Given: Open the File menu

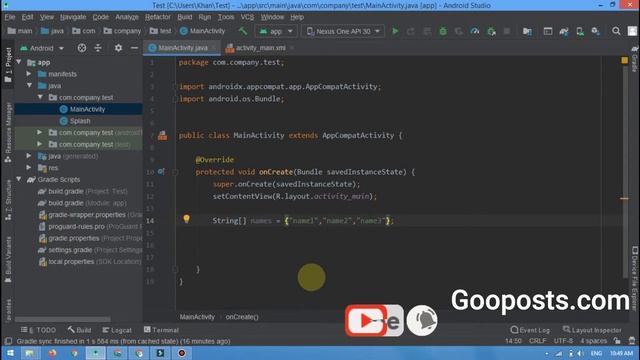Looking at the screenshot, I should 10,17.
